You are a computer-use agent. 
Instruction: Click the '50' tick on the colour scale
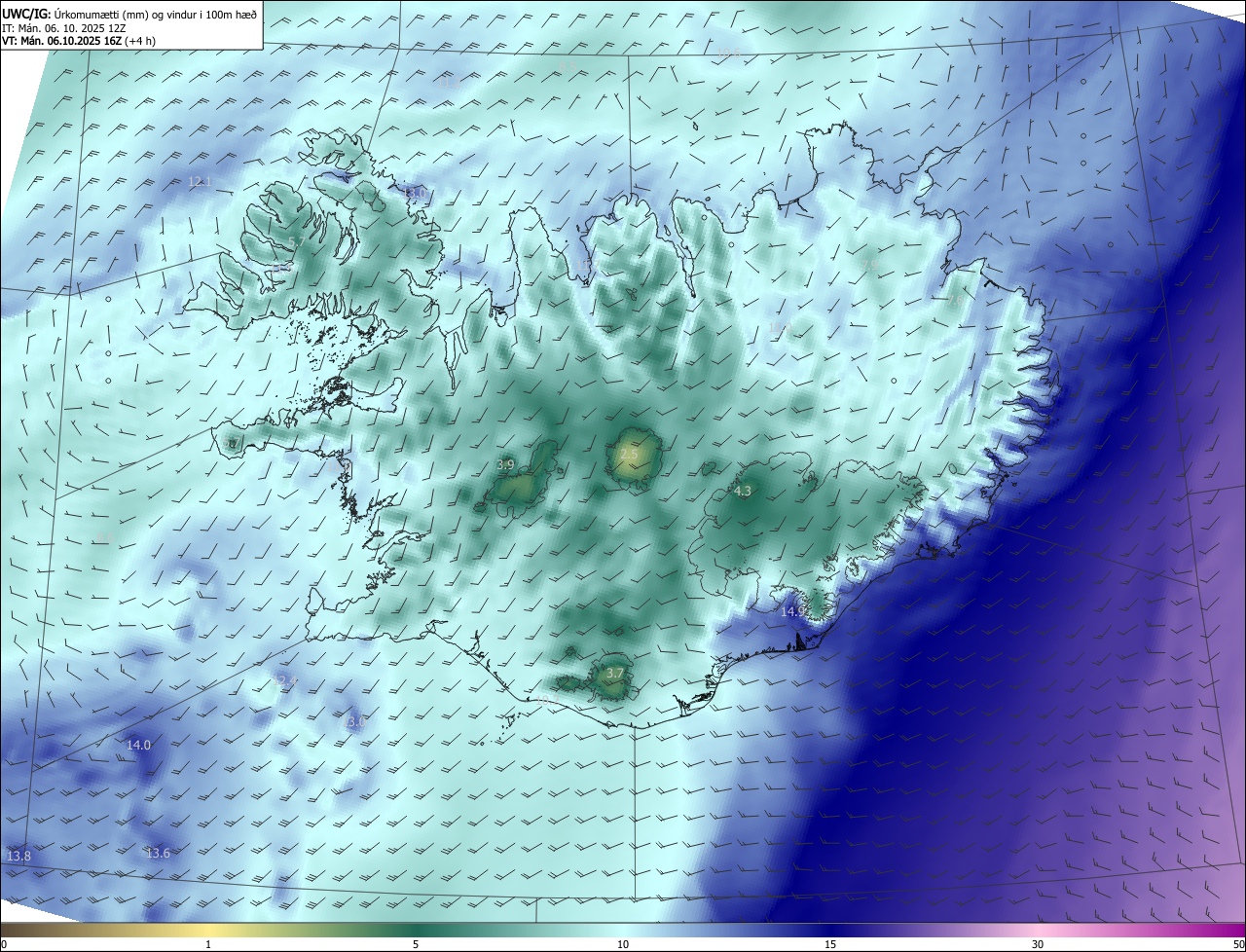click(x=1238, y=944)
